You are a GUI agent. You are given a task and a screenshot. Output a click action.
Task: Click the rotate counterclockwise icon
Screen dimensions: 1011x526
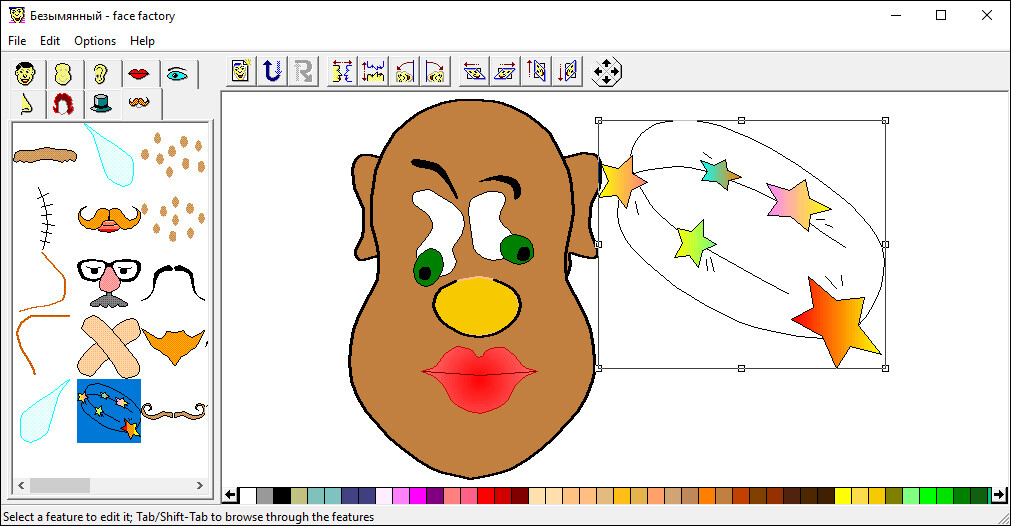point(404,71)
